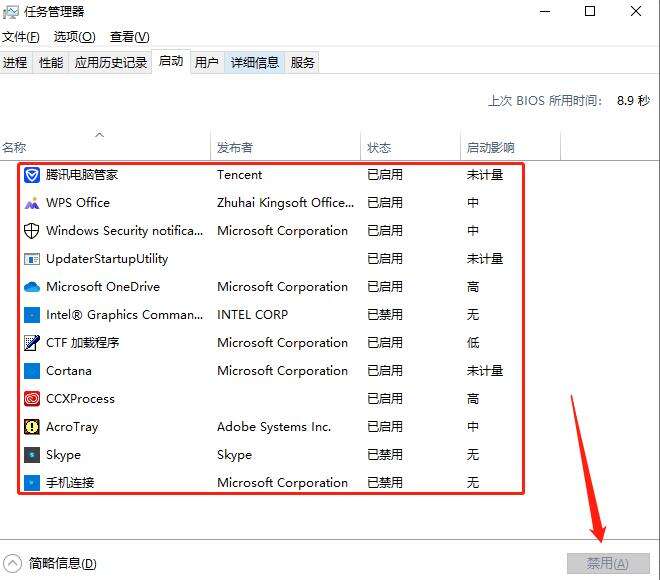
Task: Click the Skype publisher cell
Action: click(x=234, y=455)
